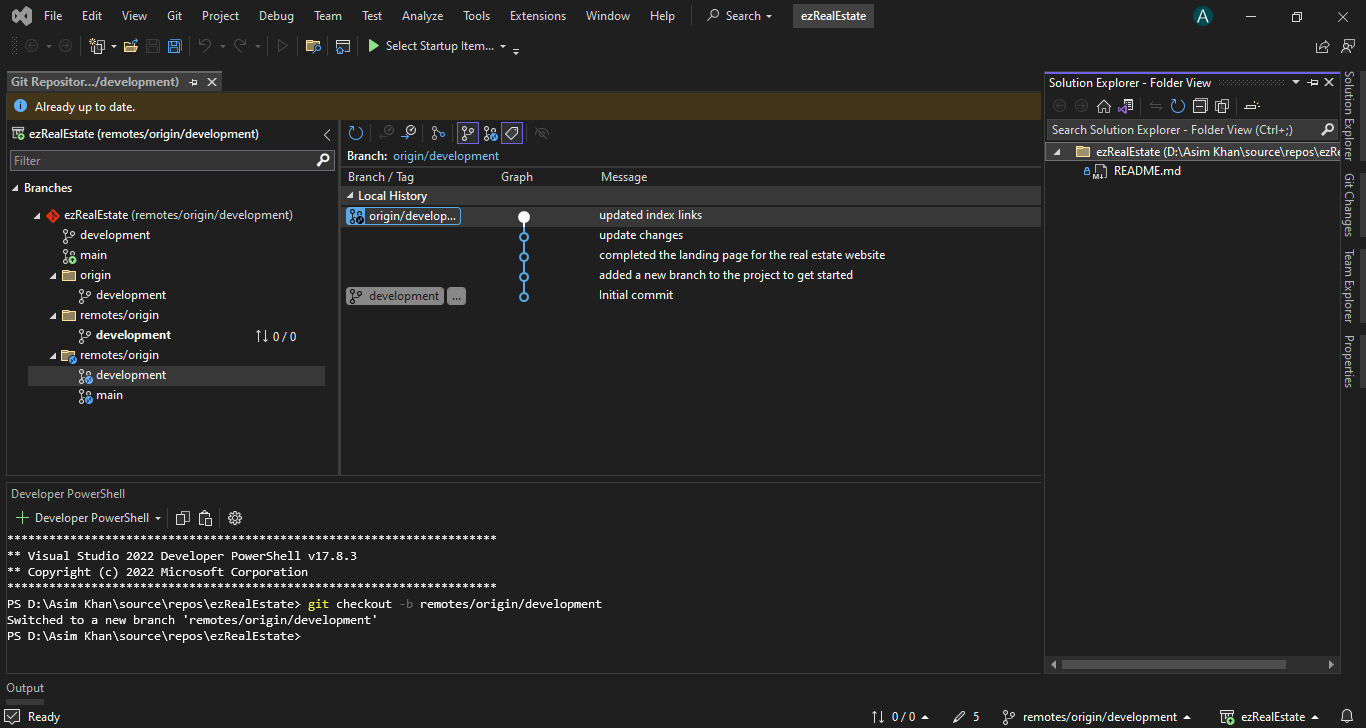Image resolution: width=1366 pixels, height=728 pixels.
Task: Open the origin/development branch link
Action: pyautogui.click(x=446, y=155)
